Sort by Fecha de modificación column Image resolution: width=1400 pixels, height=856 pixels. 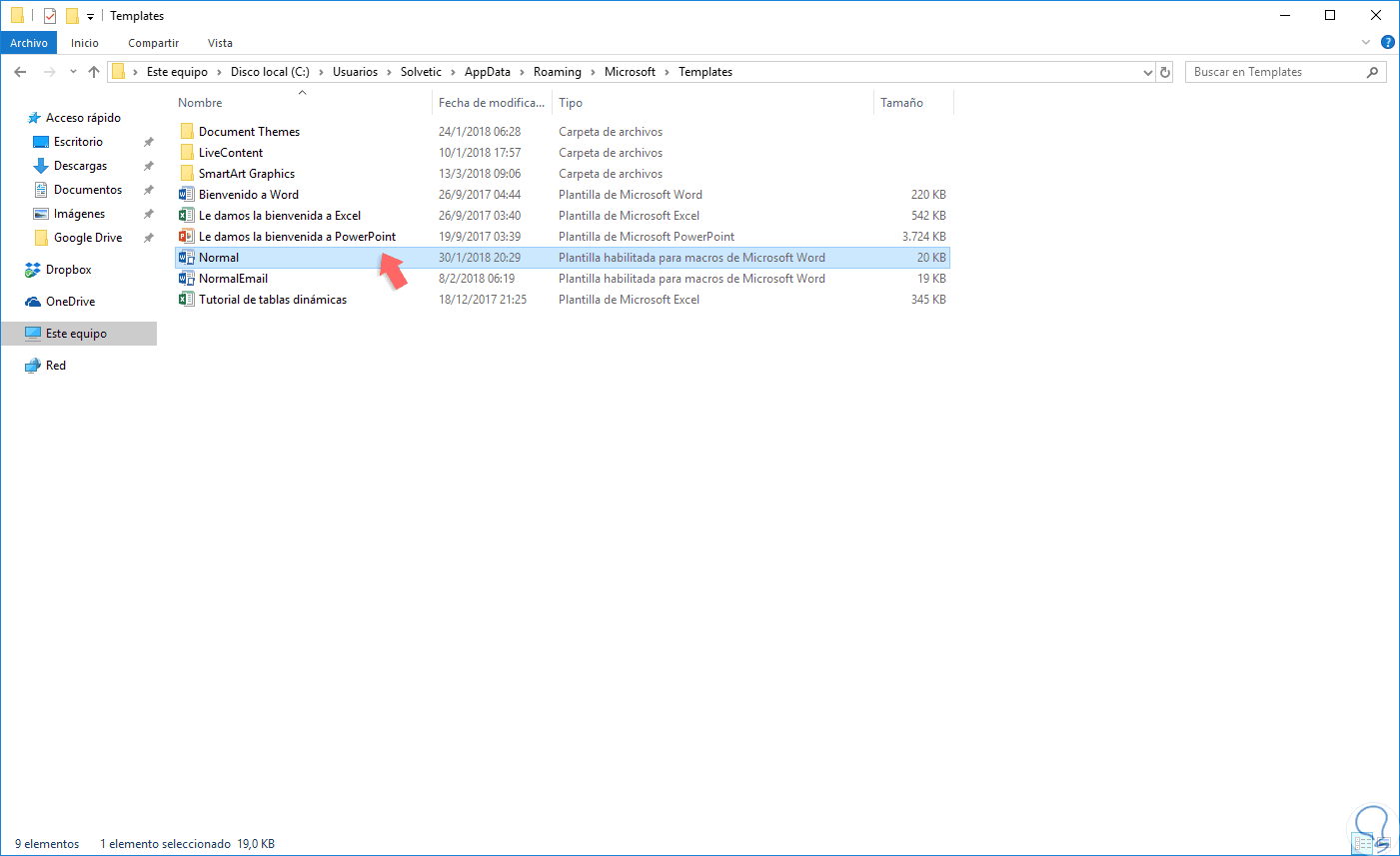(x=492, y=103)
